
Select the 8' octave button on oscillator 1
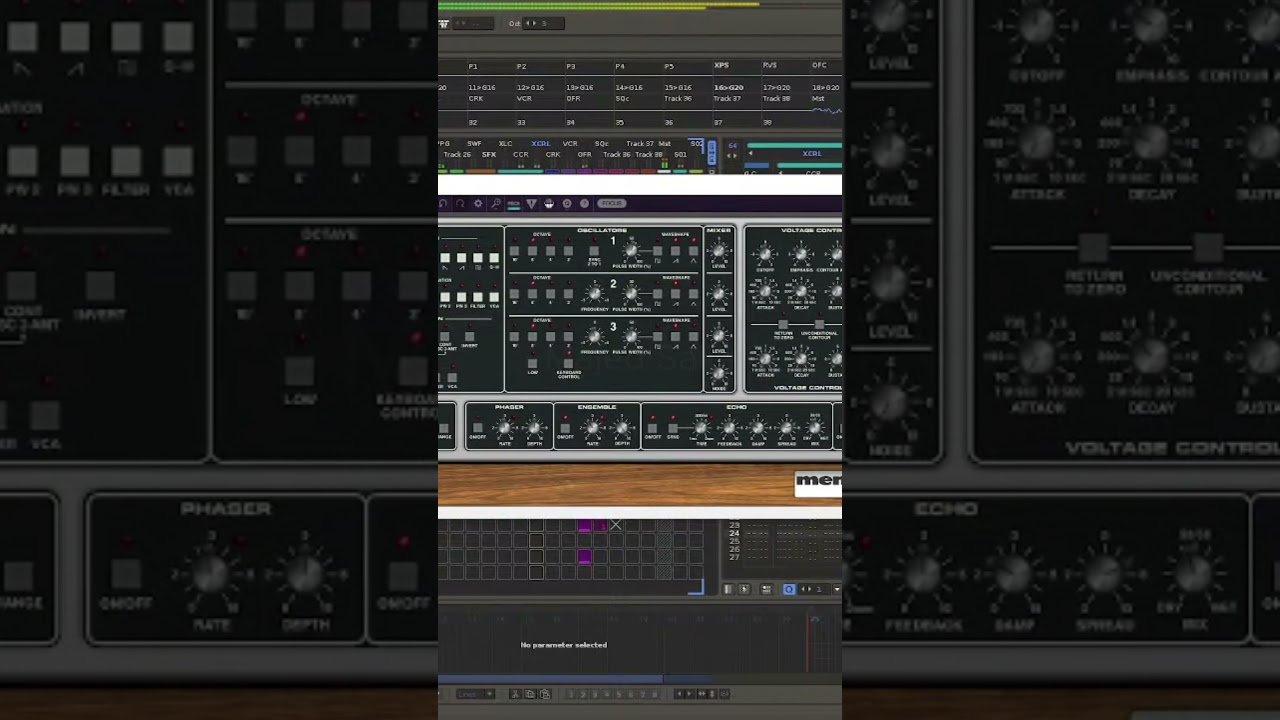tap(532, 251)
